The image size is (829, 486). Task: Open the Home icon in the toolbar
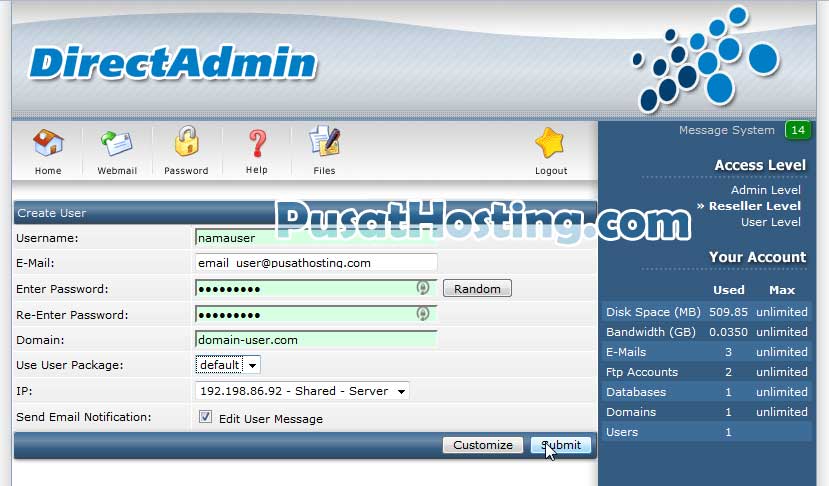pos(48,143)
